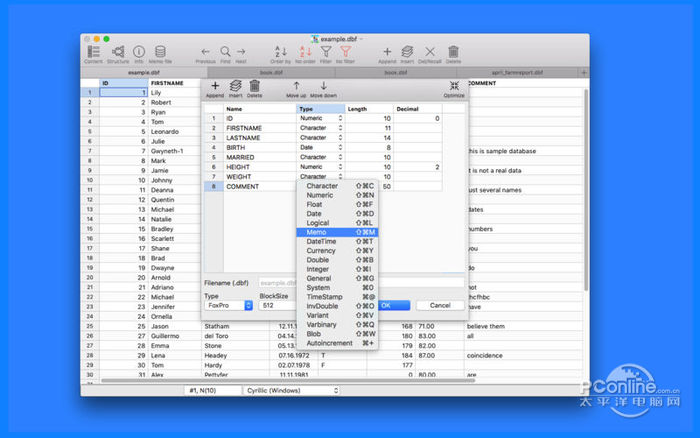
Task: Click the Move up arrow icon
Action: click(x=296, y=88)
